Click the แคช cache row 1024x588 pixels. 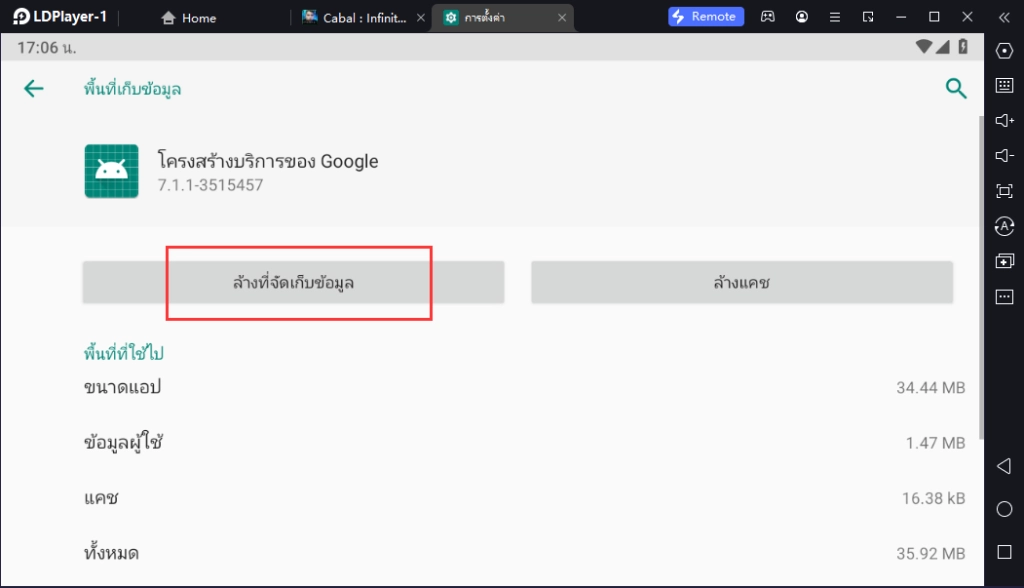(524, 498)
